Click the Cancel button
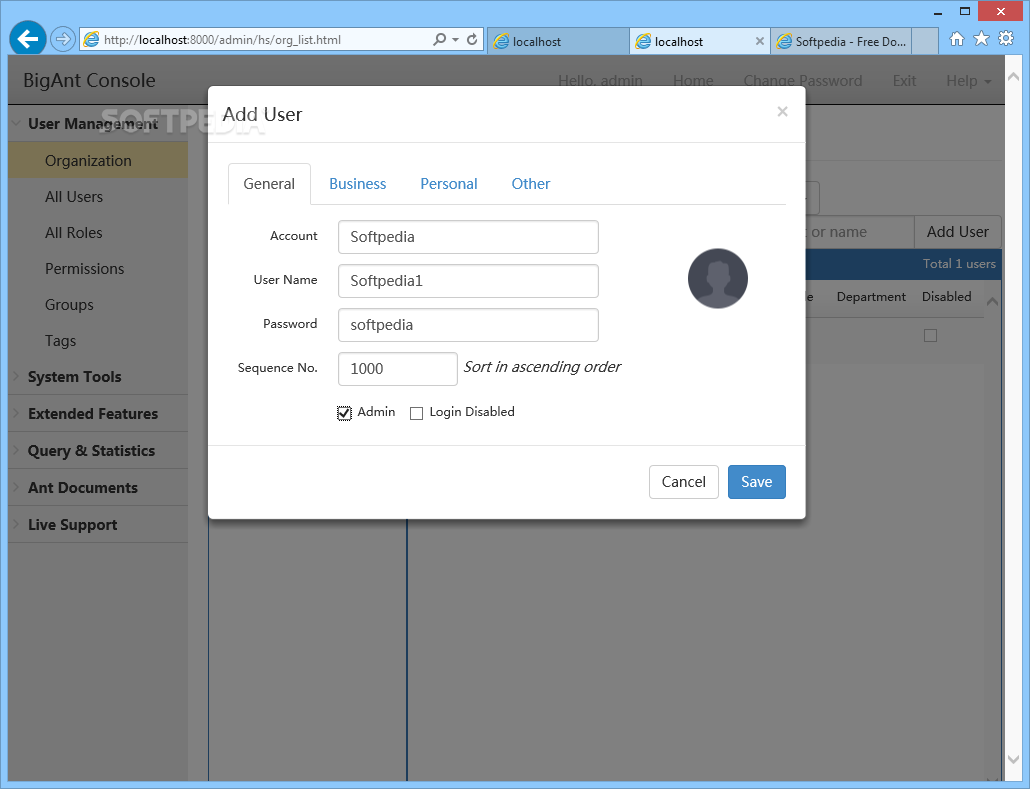This screenshot has width=1030, height=789. click(x=684, y=482)
